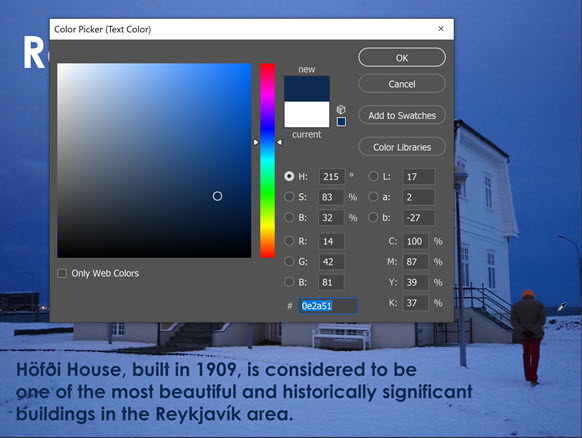Click the web-safe color swatch below the cube

pyautogui.click(x=341, y=122)
